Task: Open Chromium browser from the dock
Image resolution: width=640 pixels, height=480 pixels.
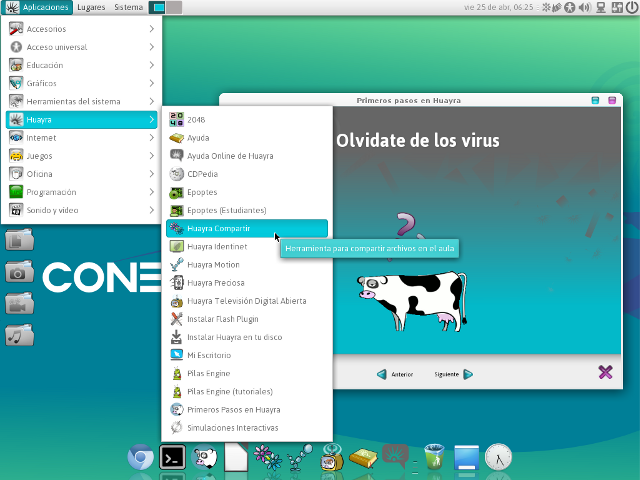Action: coord(140,457)
